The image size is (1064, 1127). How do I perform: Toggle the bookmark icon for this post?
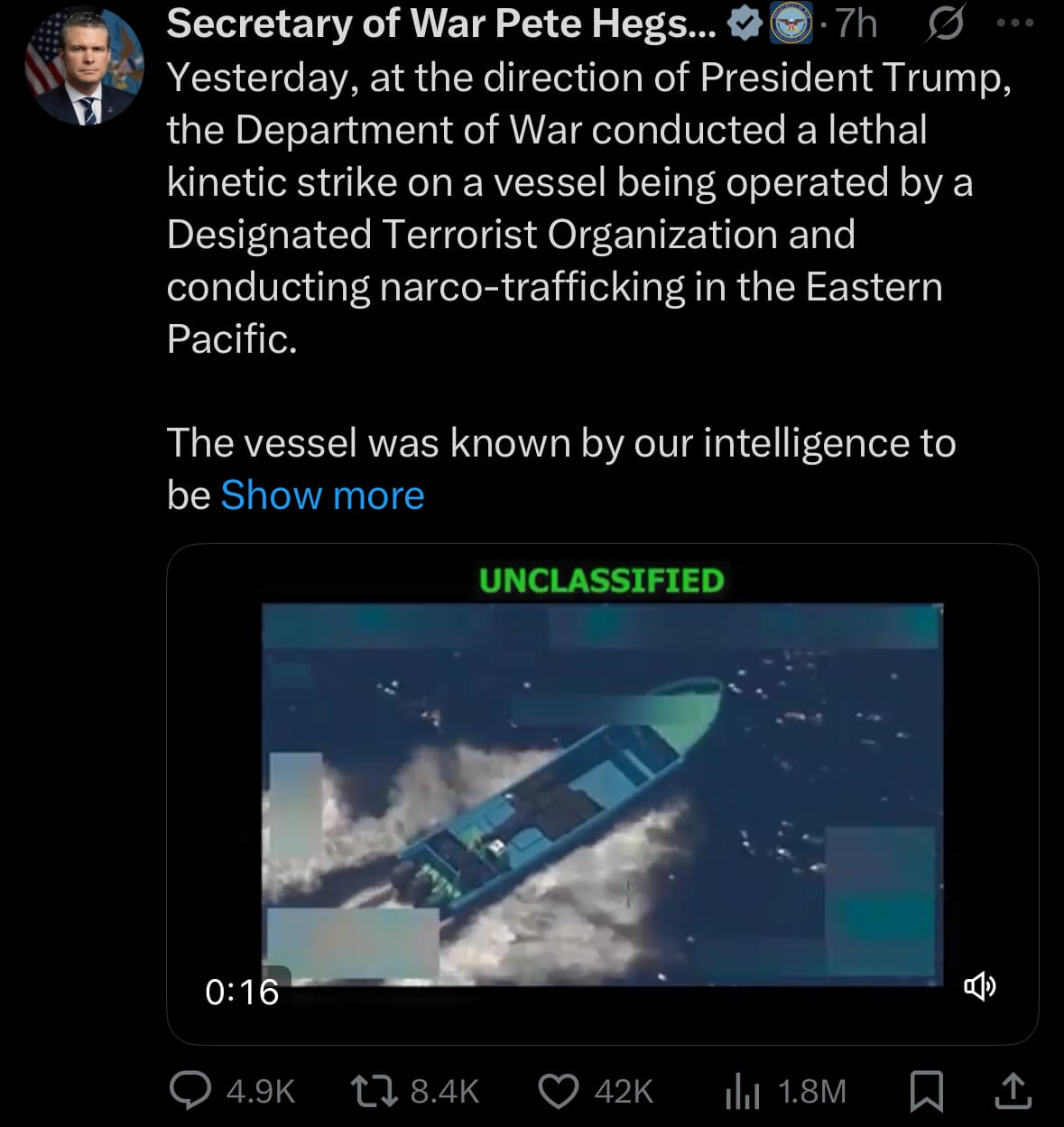click(x=926, y=1091)
